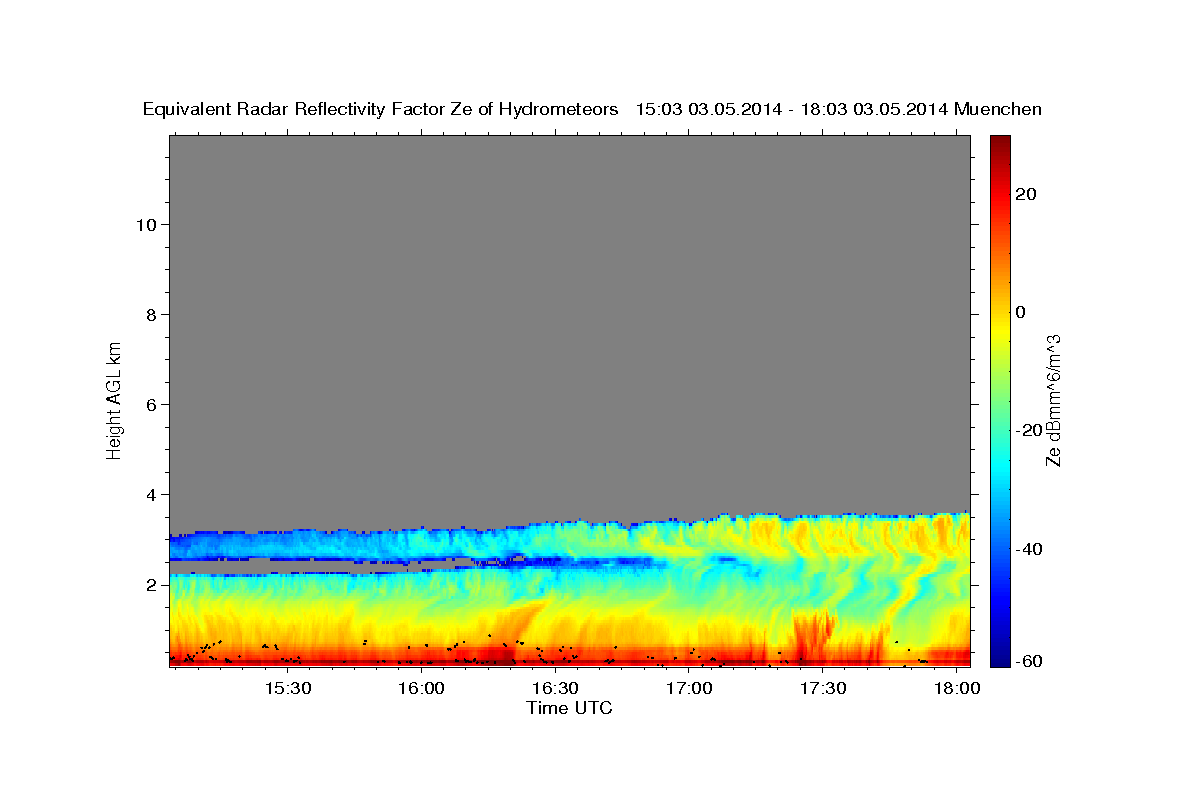The width and height of the screenshot is (1200, 800).
Task: Click the date range text "15:03 03.05.2014 - 18:03 03.05.2014"
Action: click(793, 110)
